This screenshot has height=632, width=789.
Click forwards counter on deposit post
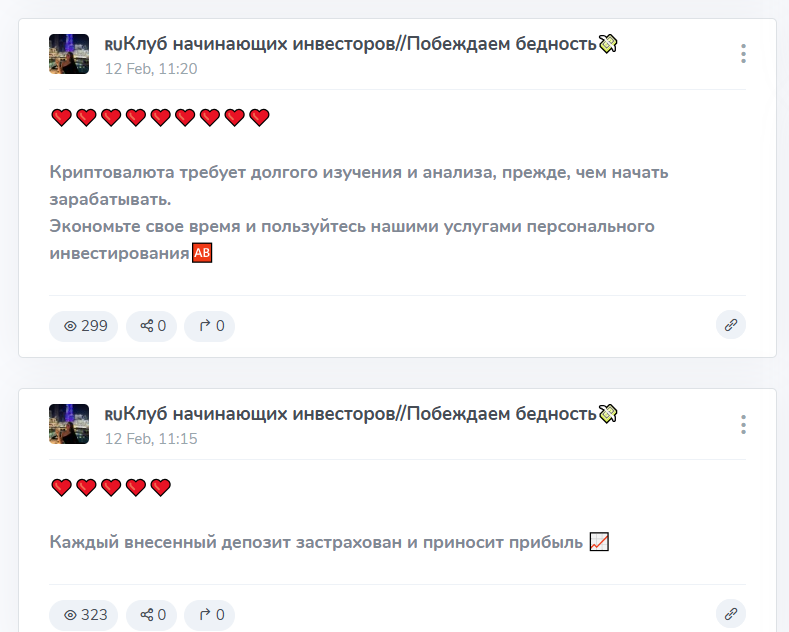coord(210,615)
